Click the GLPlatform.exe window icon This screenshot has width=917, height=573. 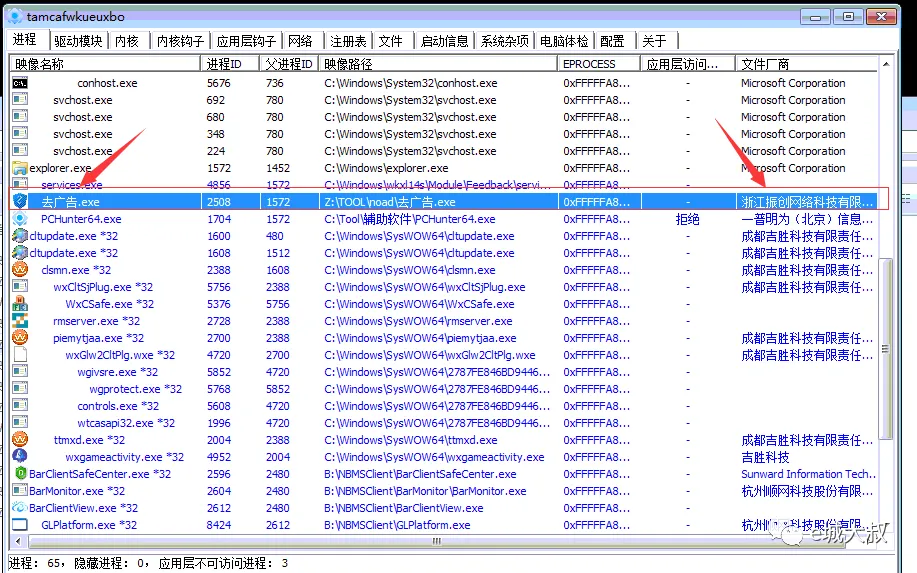[x=20, y=524]
